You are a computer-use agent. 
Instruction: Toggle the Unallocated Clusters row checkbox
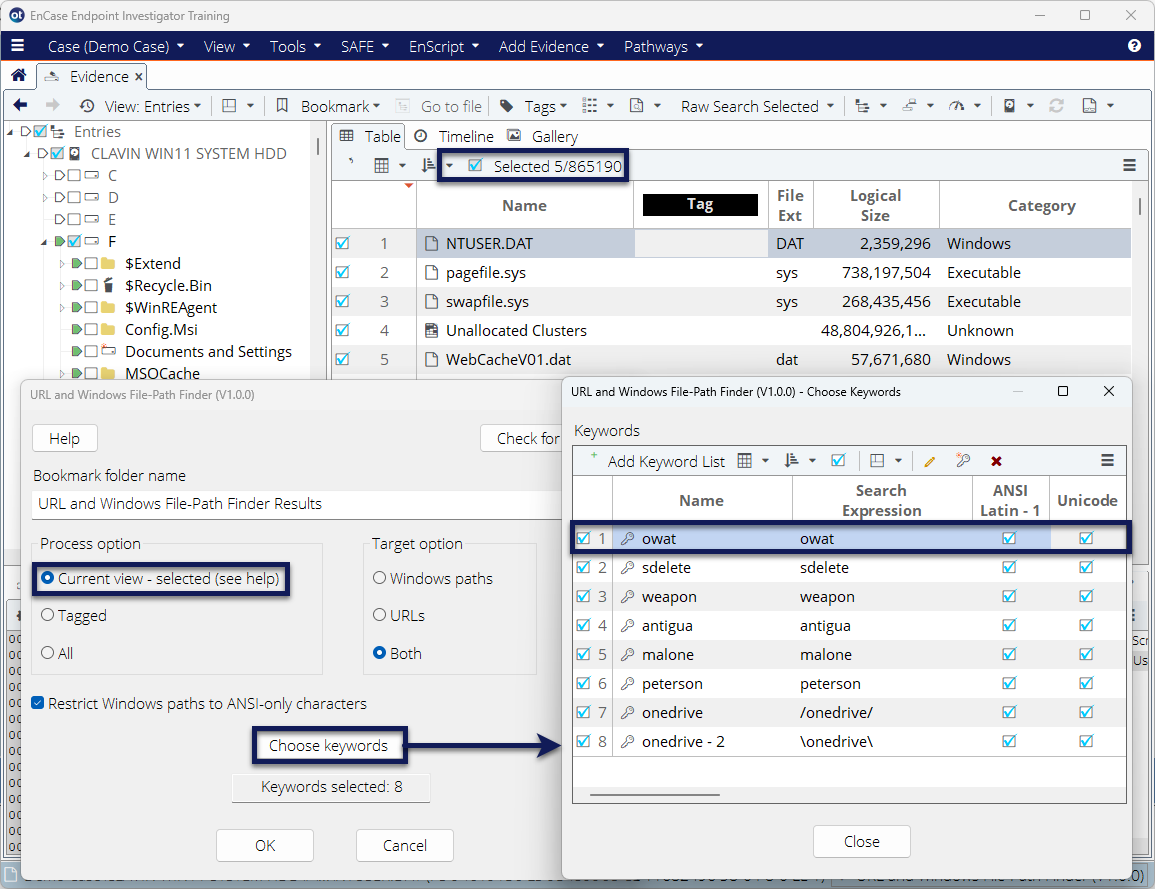(x=343, y=330)
